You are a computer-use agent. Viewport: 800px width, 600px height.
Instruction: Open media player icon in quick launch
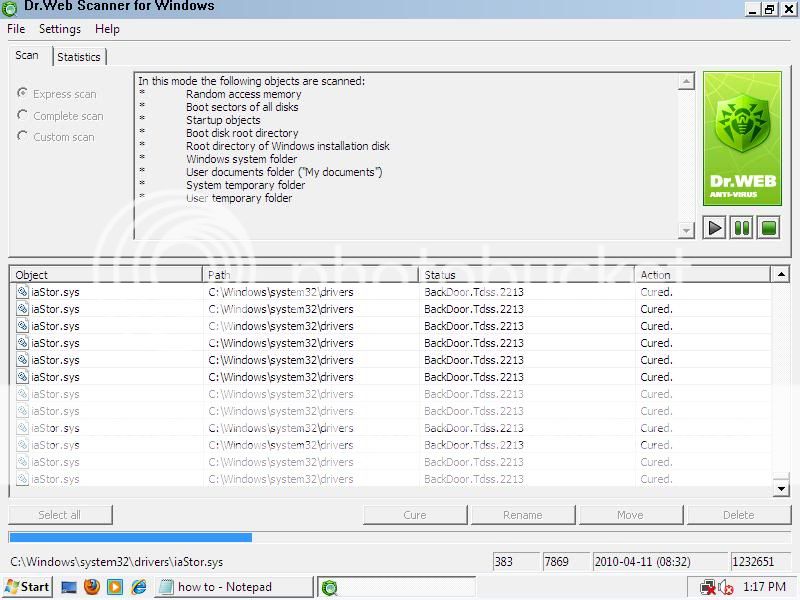115,587
